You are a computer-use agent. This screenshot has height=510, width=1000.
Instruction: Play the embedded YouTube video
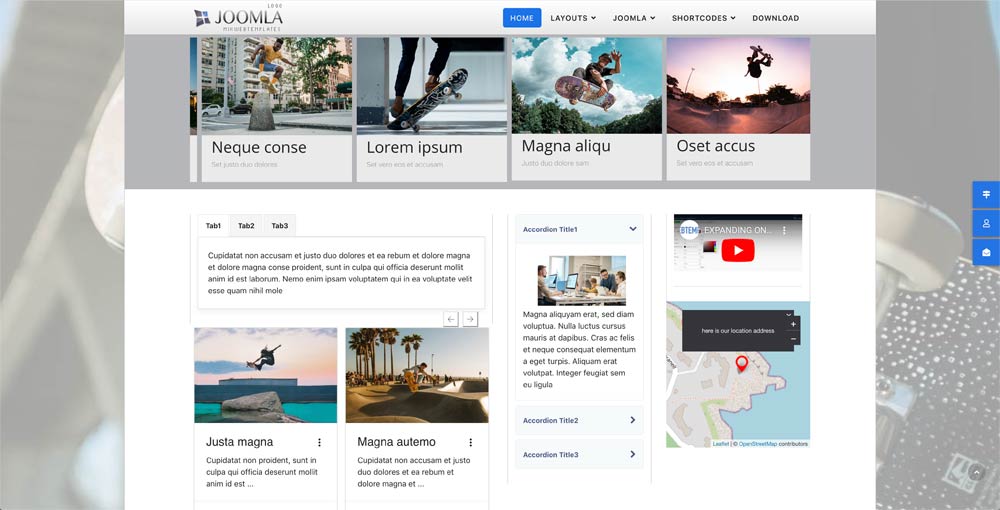click(x=737, y=250)
